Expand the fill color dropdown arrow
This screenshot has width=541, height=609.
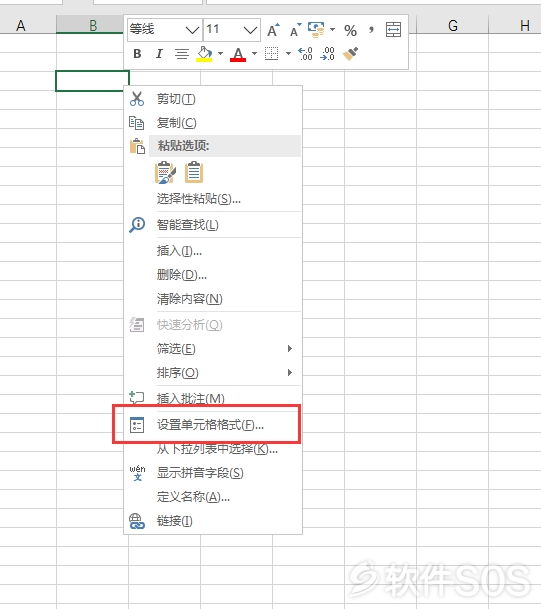pyautogui.click(x=221, y=54)
